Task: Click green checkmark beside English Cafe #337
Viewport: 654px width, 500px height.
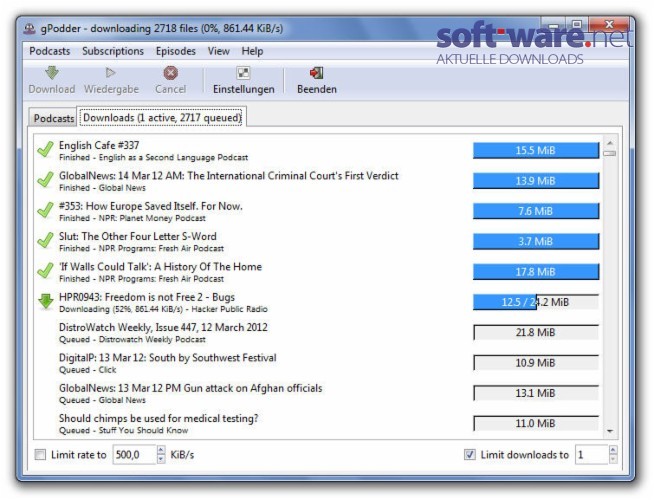Action: (45, 149)
